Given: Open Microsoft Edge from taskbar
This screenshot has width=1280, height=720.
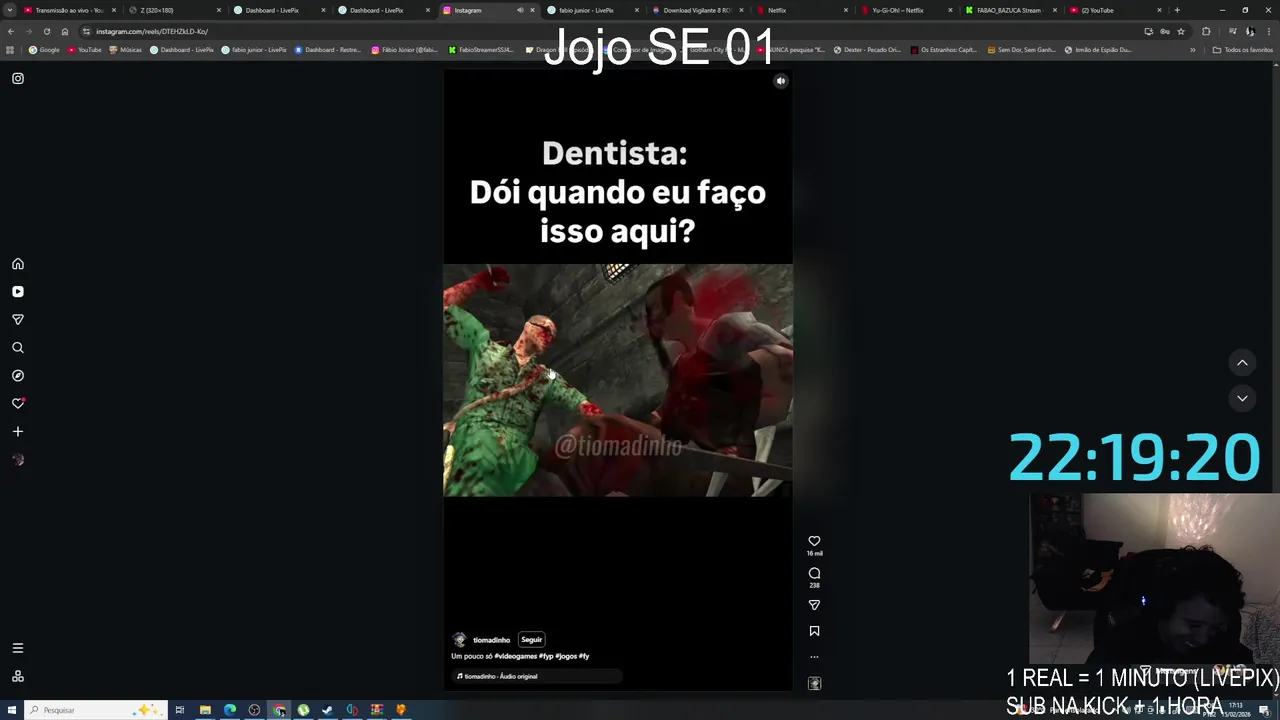Looking at the screenshot, I should coord(230,710).
